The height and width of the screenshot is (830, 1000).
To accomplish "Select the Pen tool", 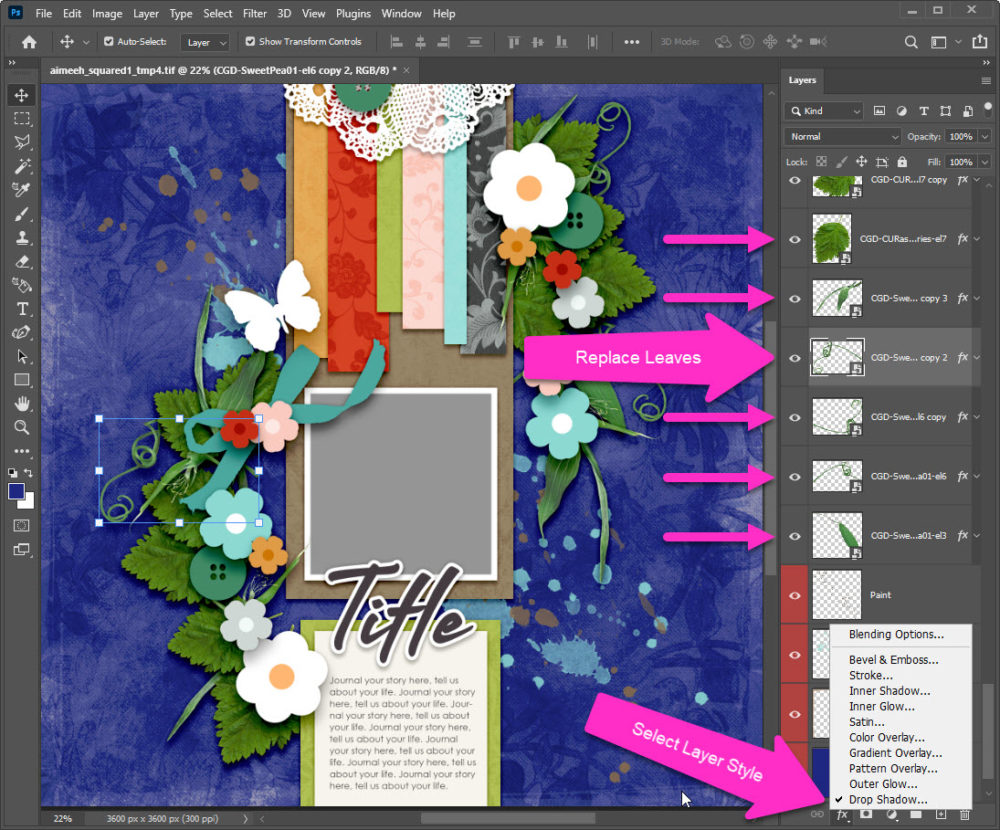I will coord(22,332).
